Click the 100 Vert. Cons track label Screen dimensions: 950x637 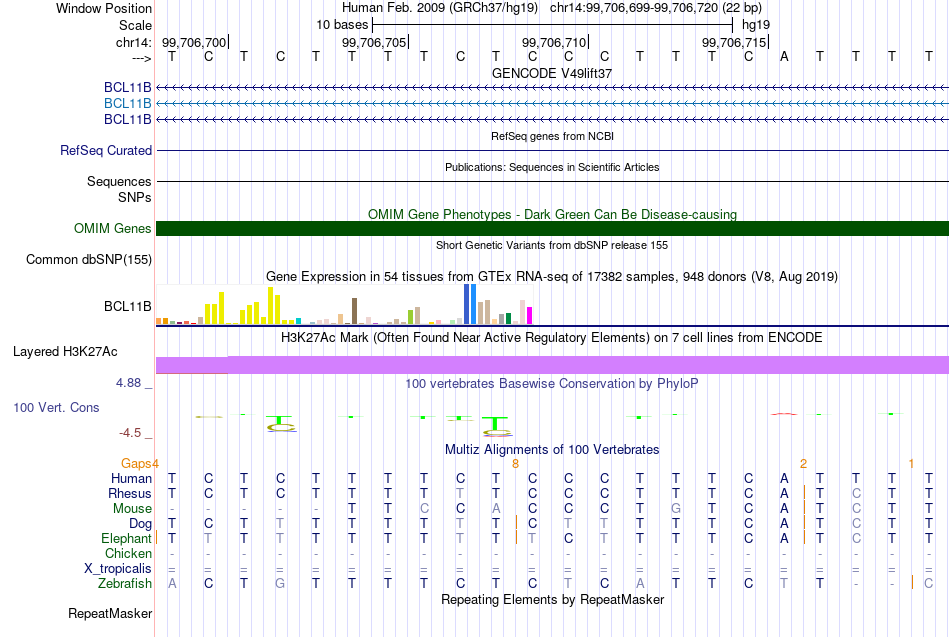click(56, 408)
